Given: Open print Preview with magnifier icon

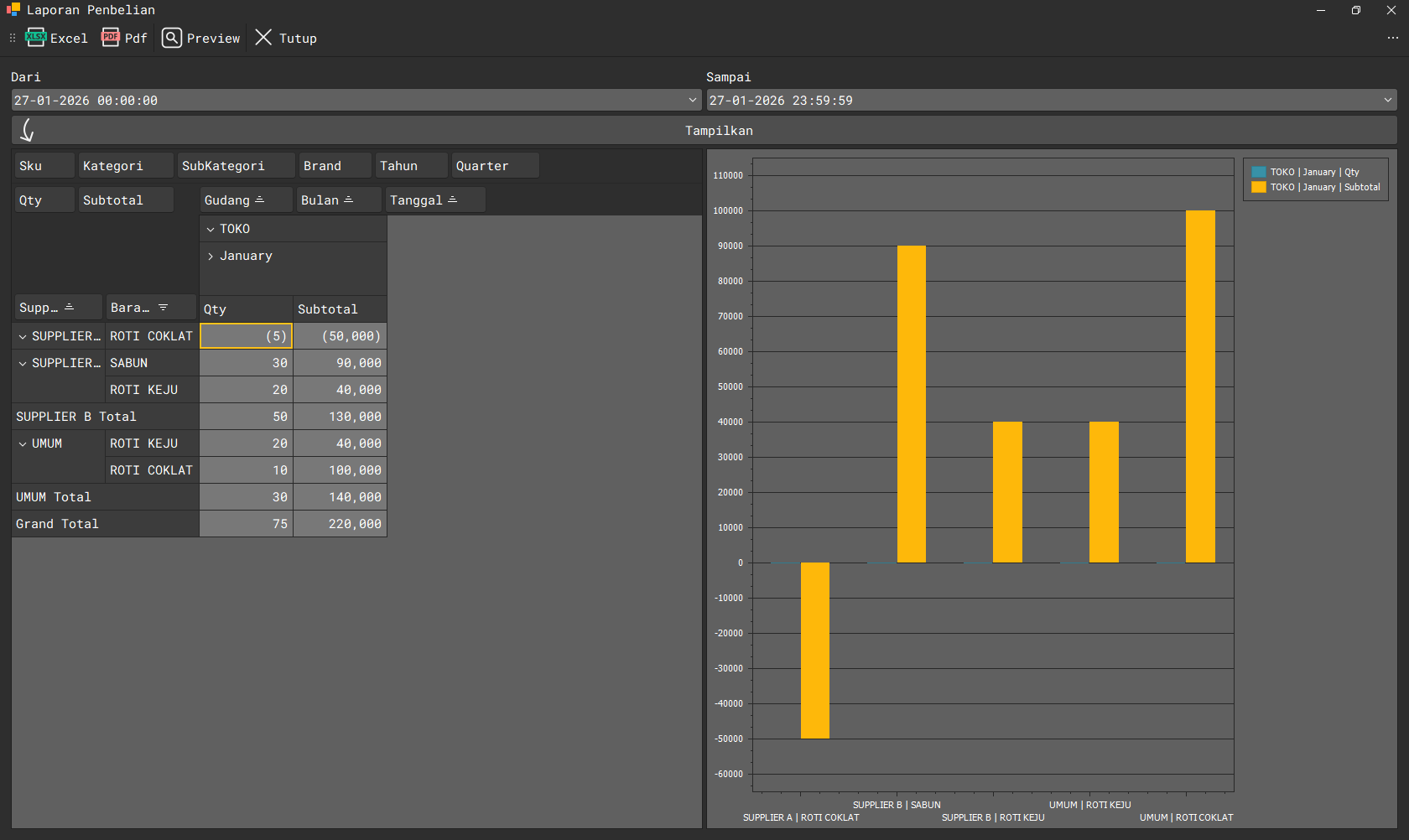Looking at the screenshot, I should [x=172, y=38].
